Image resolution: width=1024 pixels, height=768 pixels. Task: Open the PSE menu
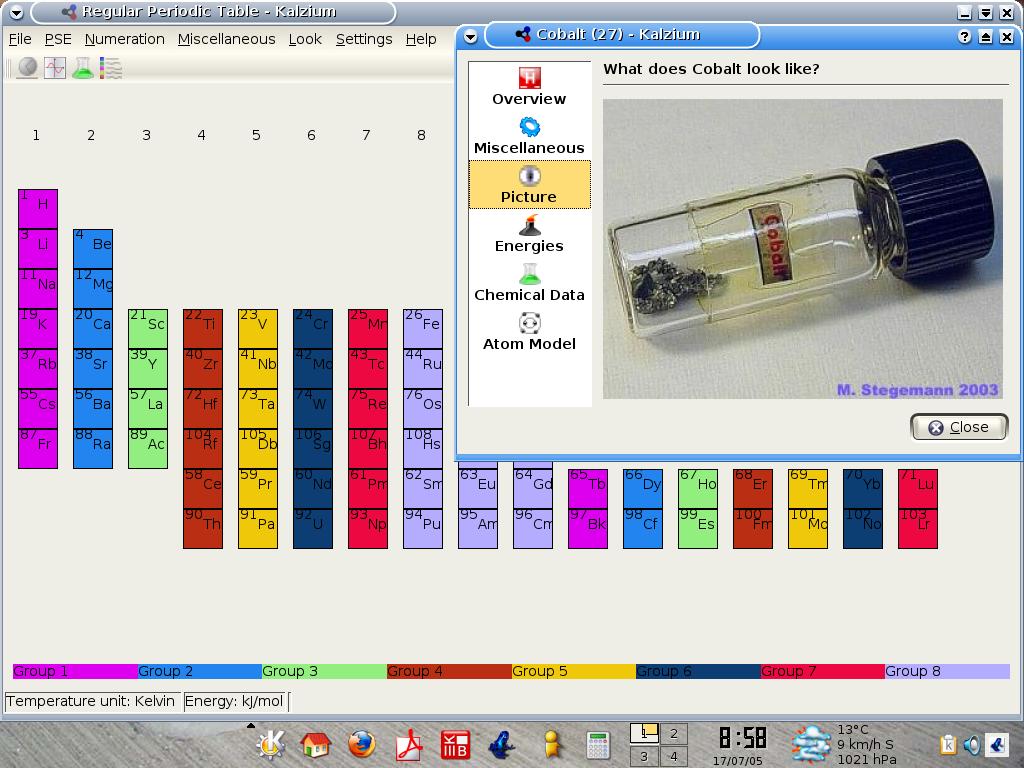pos(58,39)
